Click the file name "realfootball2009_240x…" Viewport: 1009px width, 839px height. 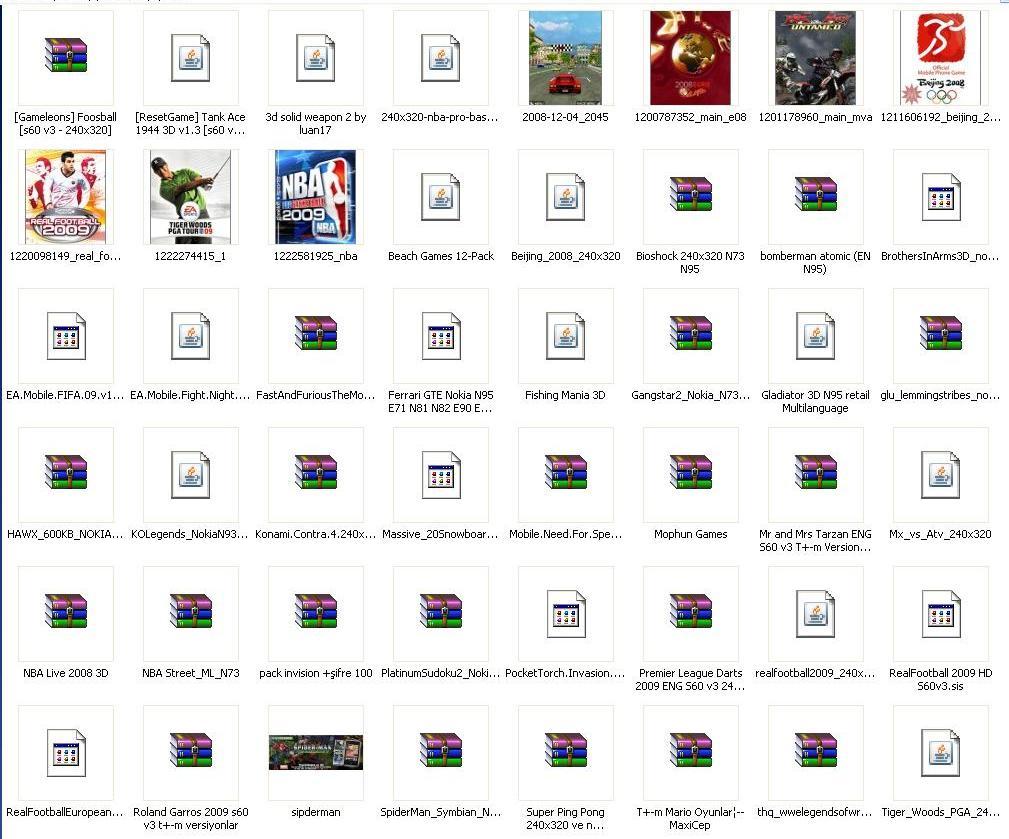815,673
